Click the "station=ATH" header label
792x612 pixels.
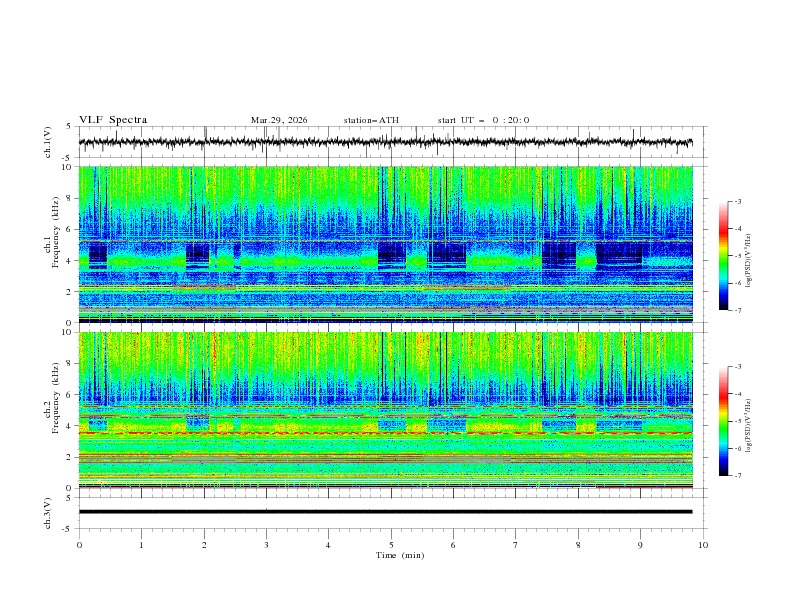pos(371,120)
